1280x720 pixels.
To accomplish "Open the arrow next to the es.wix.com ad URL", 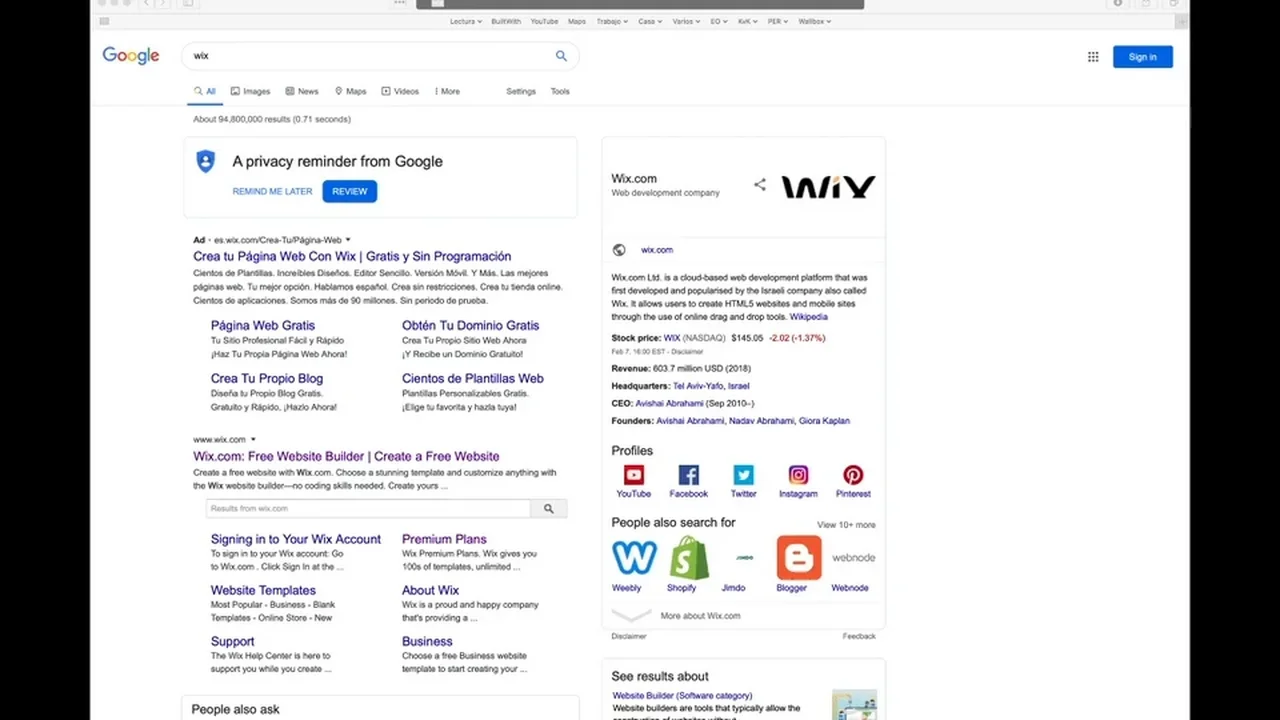I will (348, 240).
